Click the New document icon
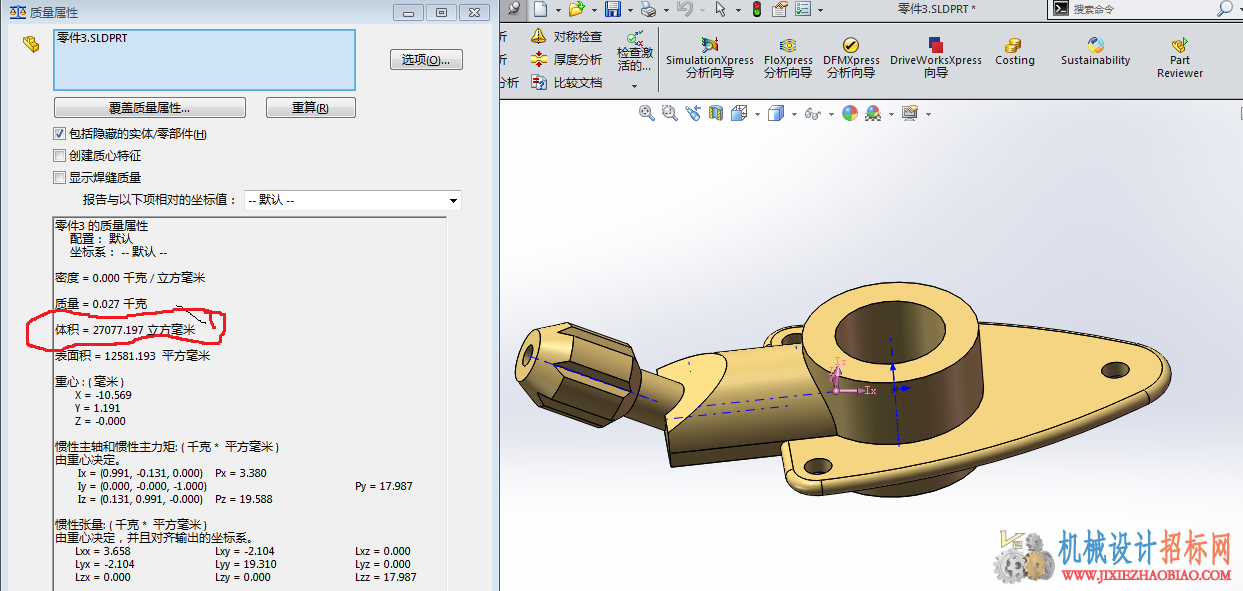Image resolution: width=1243 pixels, height=591 pixels. 540,9
